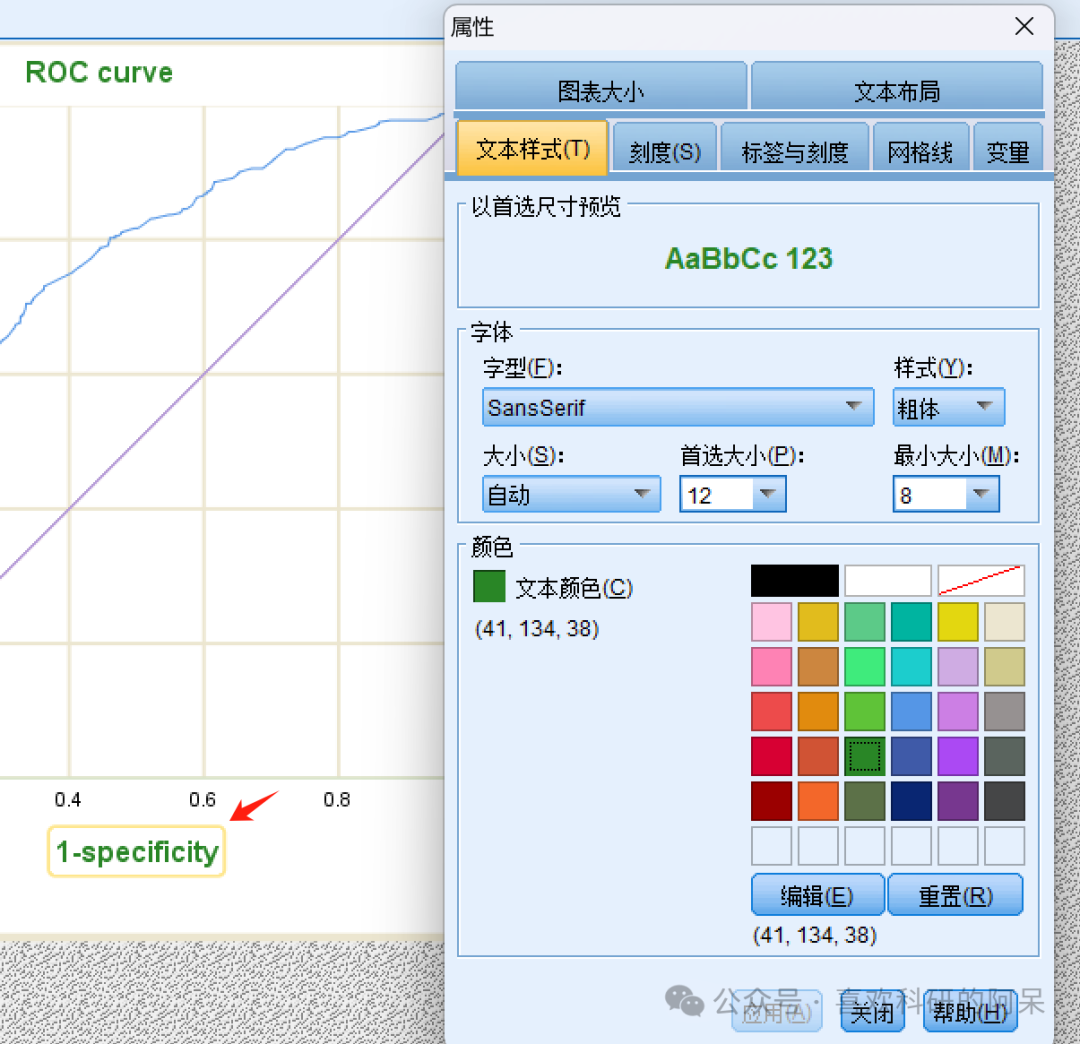Pick the coral red swatch
The width and height of the screenshot is (1080, 1044).
(x=771, y=711)
